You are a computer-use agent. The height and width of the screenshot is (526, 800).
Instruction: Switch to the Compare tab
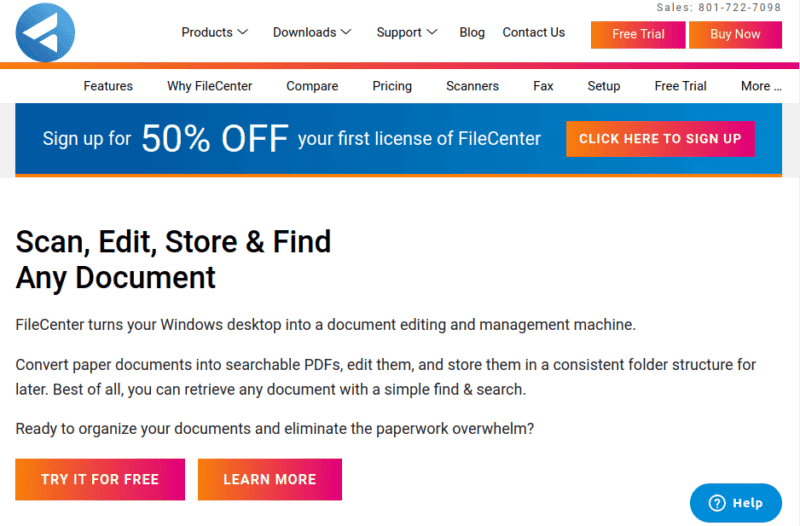tap(311, 86)
